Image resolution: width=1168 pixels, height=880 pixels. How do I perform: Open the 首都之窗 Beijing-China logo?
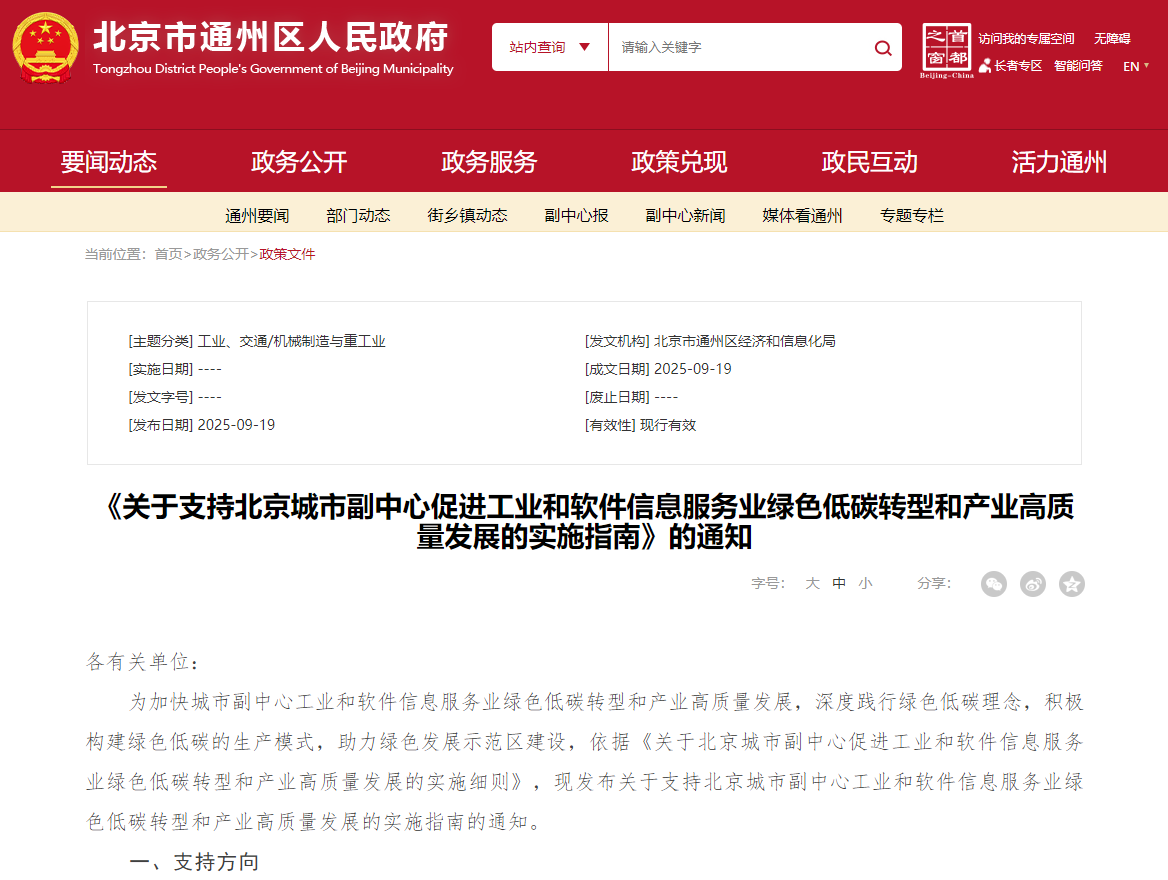tap(946, 50)
